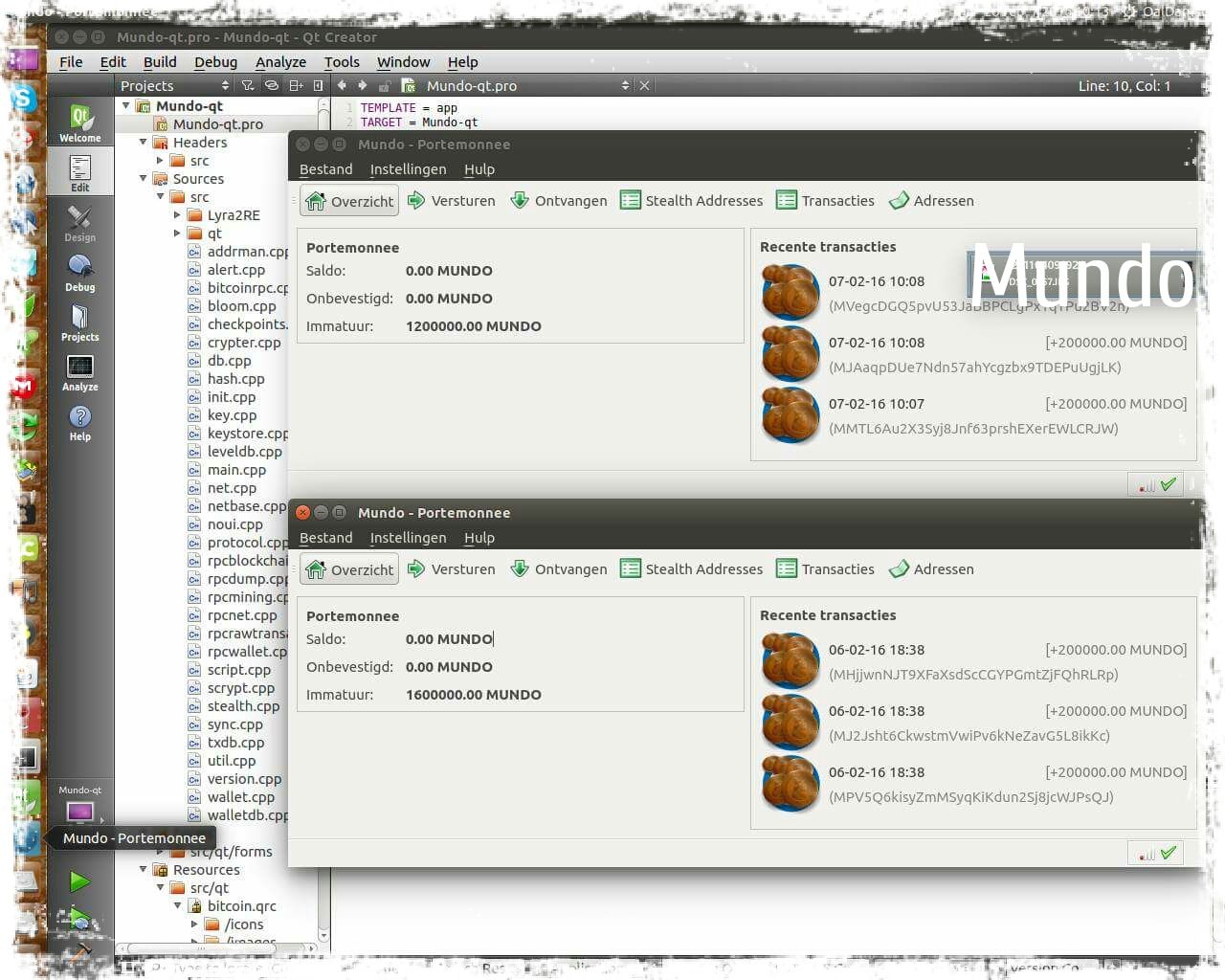Open Instellingen menu in lower Portemonnee window
This screenshot has width=1225, height=980.
click(408, 537)
